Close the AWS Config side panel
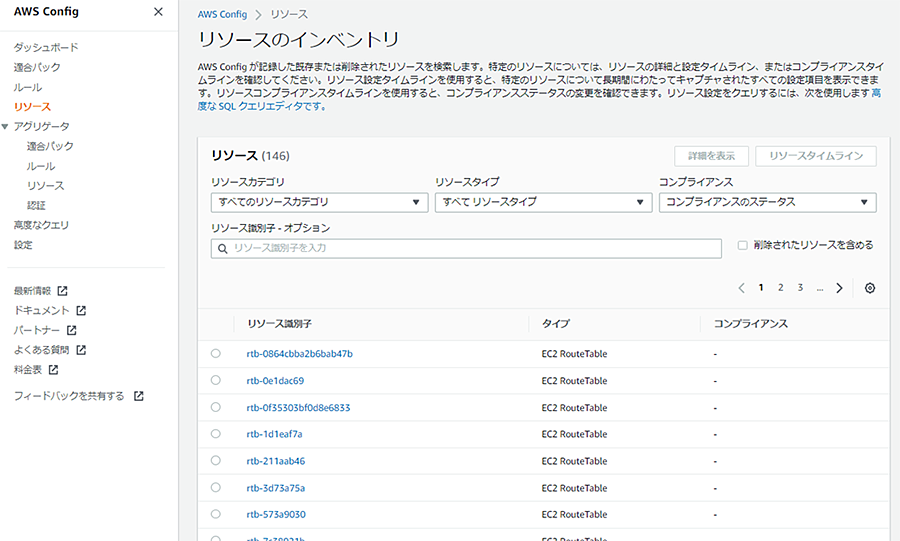900x541 pixels. coord(158,11)
